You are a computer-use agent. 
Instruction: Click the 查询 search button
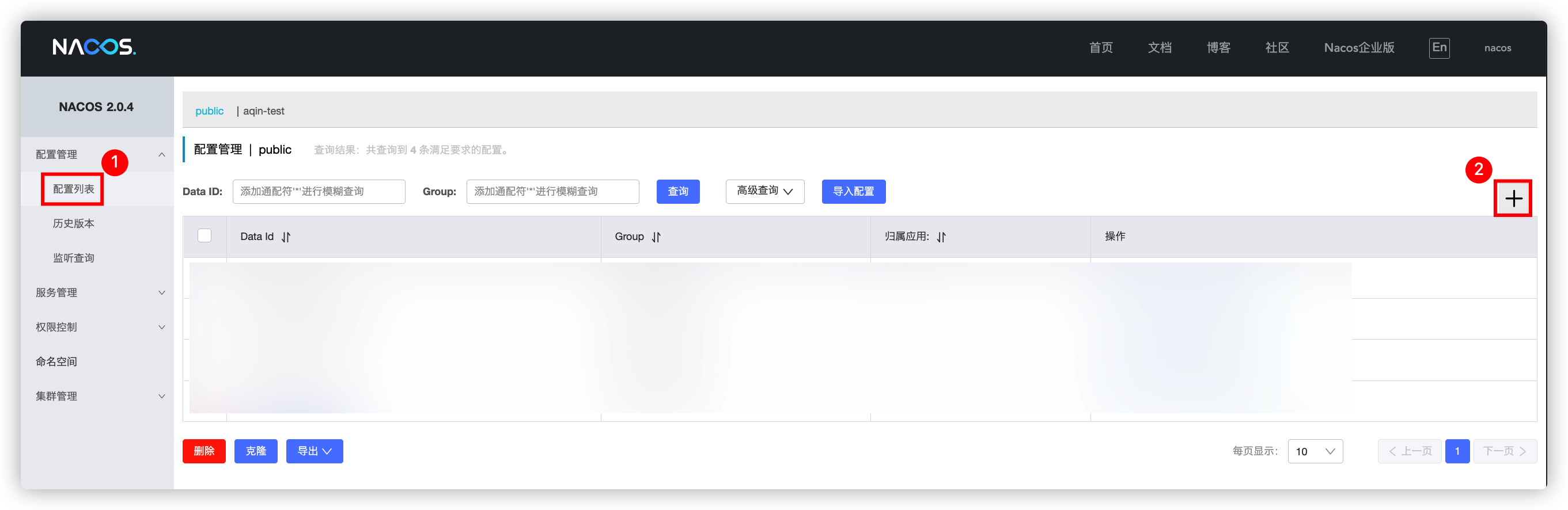pos(677,191)
